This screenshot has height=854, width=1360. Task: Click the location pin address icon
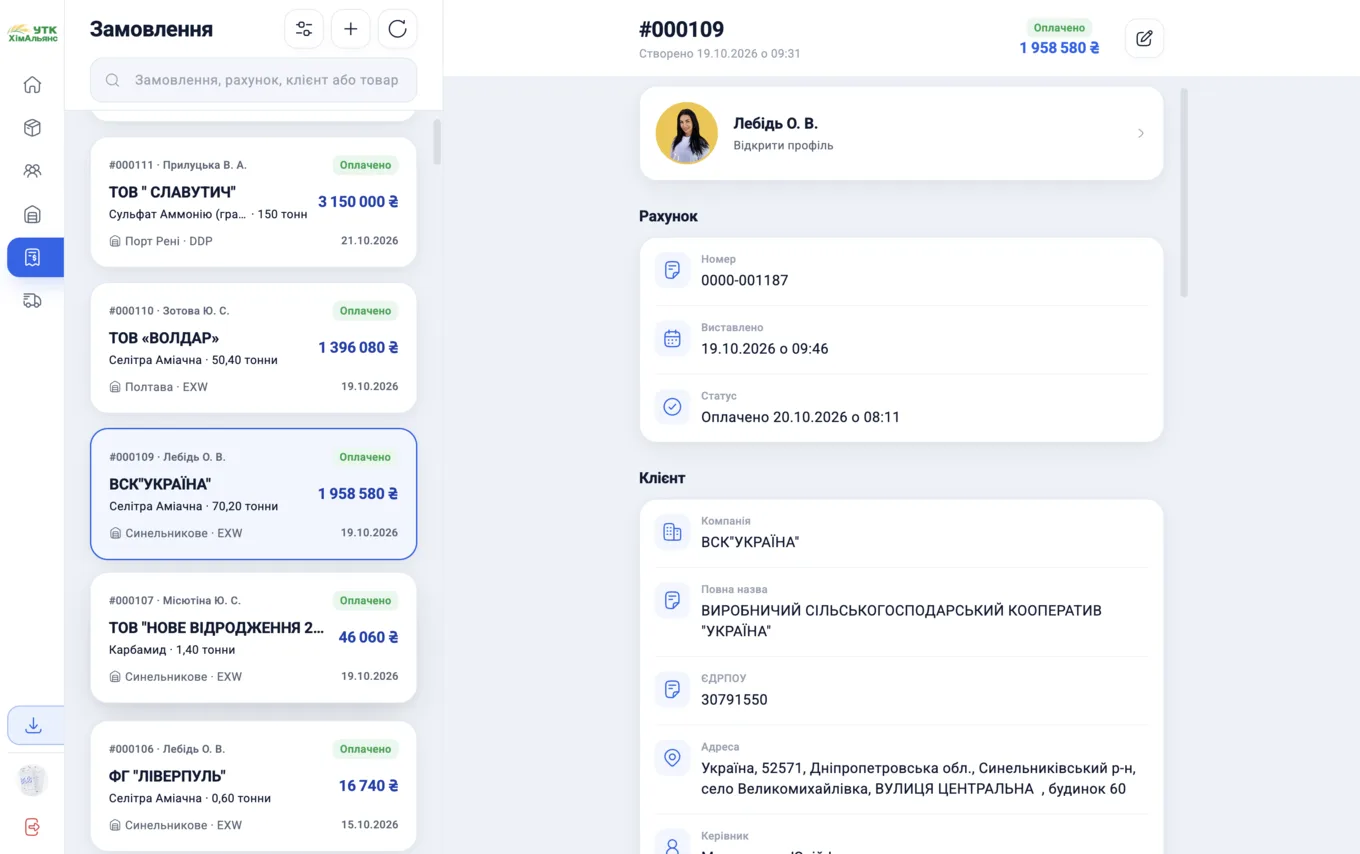[672, 758]
